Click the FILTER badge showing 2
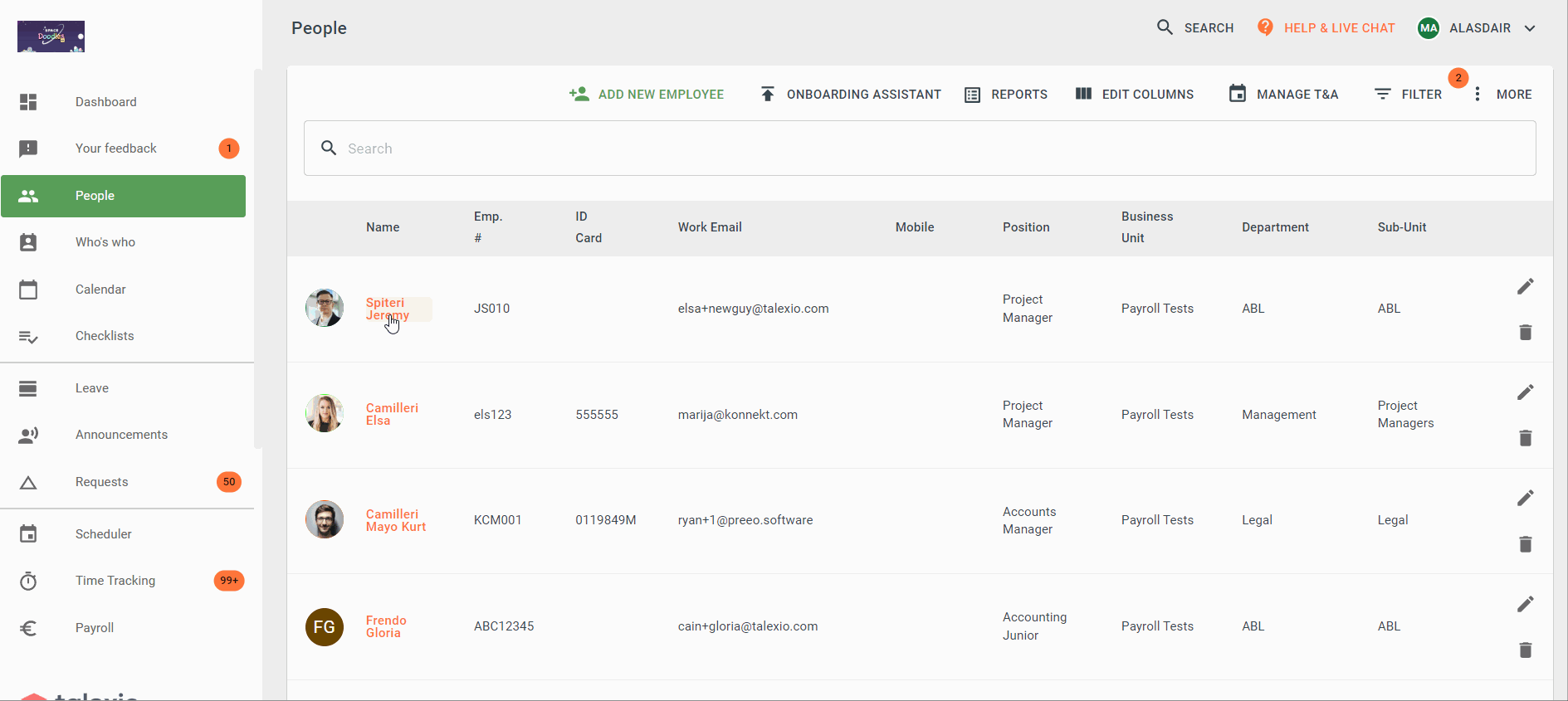 pos(1458,78)
